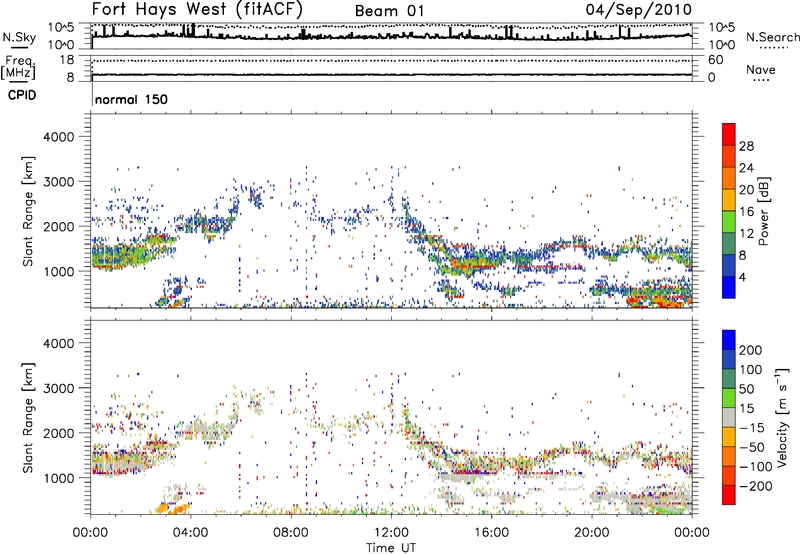Click the '4' value on Power colorbar
This screenshot has height=554, width=800.
pyautogui.click(x=742, y=277)
